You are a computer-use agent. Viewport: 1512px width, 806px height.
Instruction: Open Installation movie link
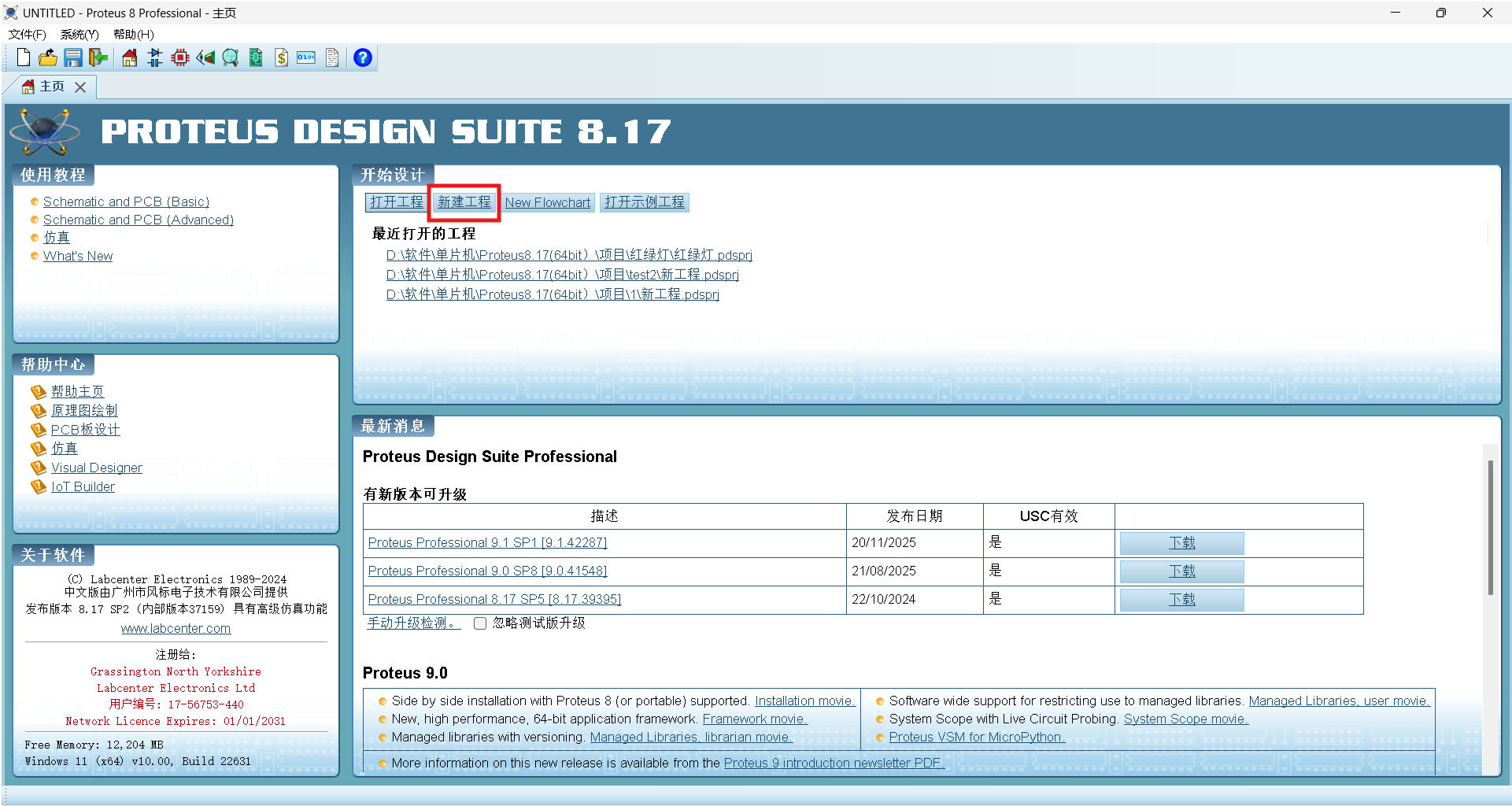pyautogui.click(x=804, y=701)
